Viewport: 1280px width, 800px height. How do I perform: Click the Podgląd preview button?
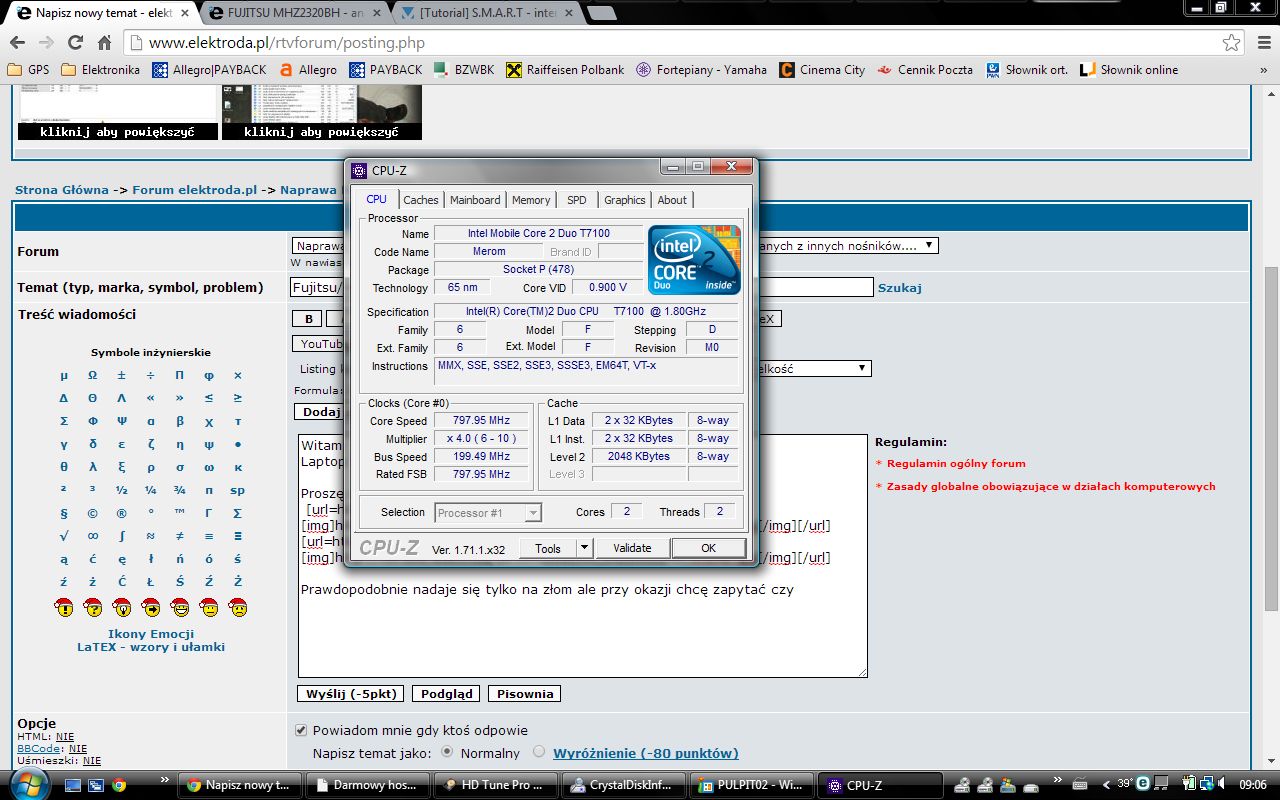(447, 694)
